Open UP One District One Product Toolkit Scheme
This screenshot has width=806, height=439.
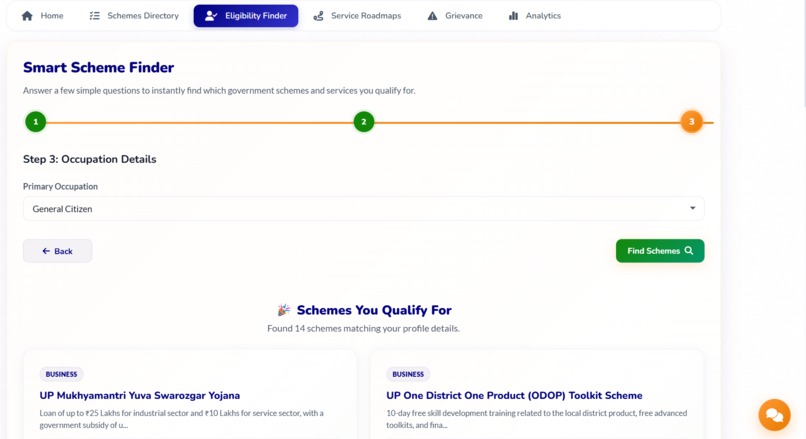(514, 395)
